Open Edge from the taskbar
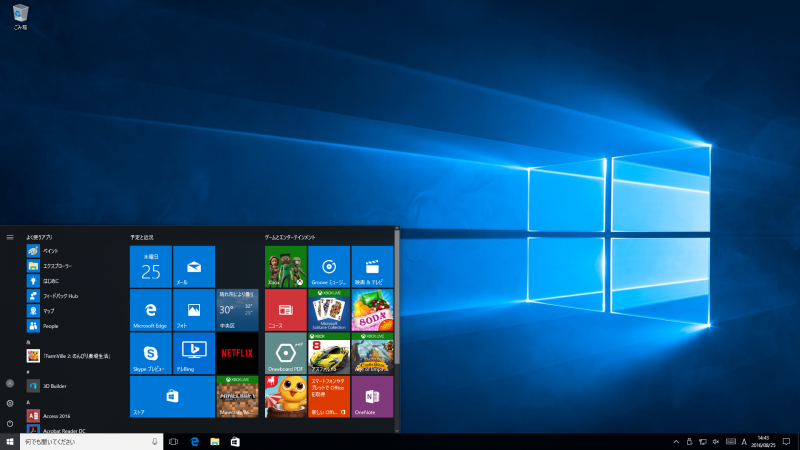Screen dimensions: 800x450 click(194, 442)
